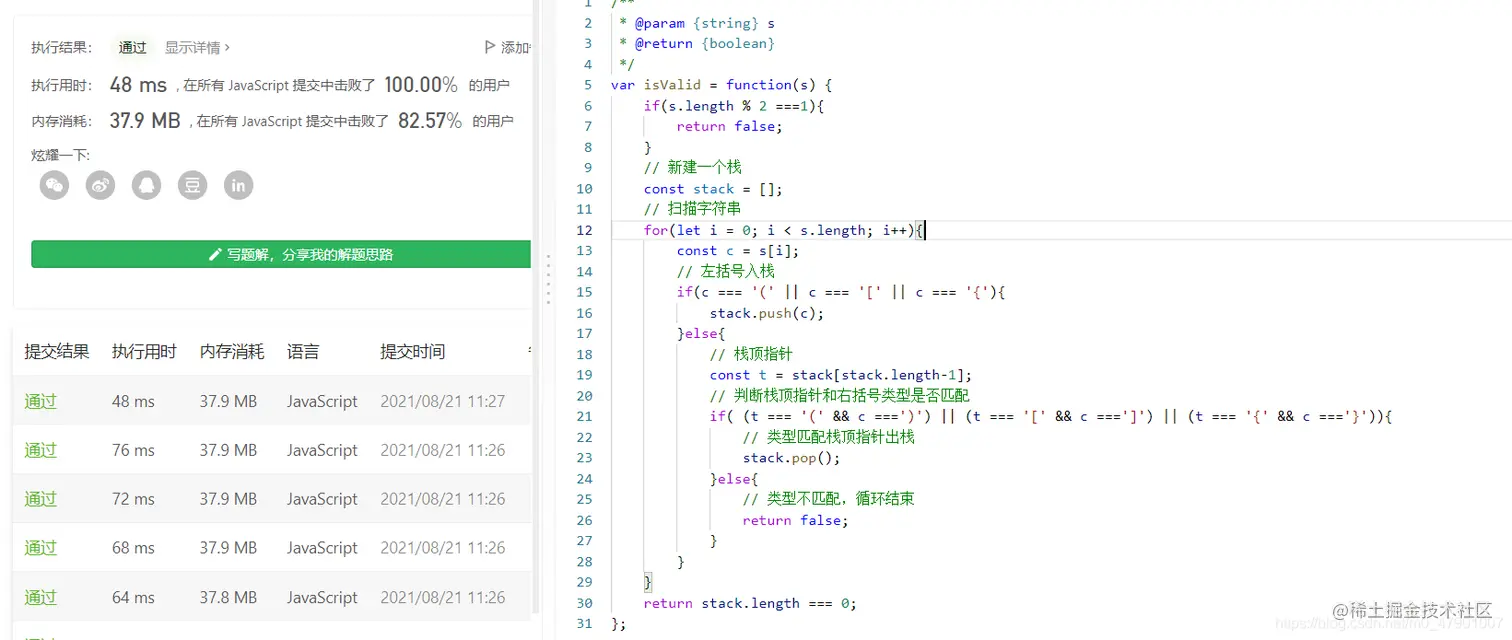This screenshot has width=1512, height=640.
Task: Open the 68 ms 通过 submission
Action: pyautogui.click(x=40, y=548)
